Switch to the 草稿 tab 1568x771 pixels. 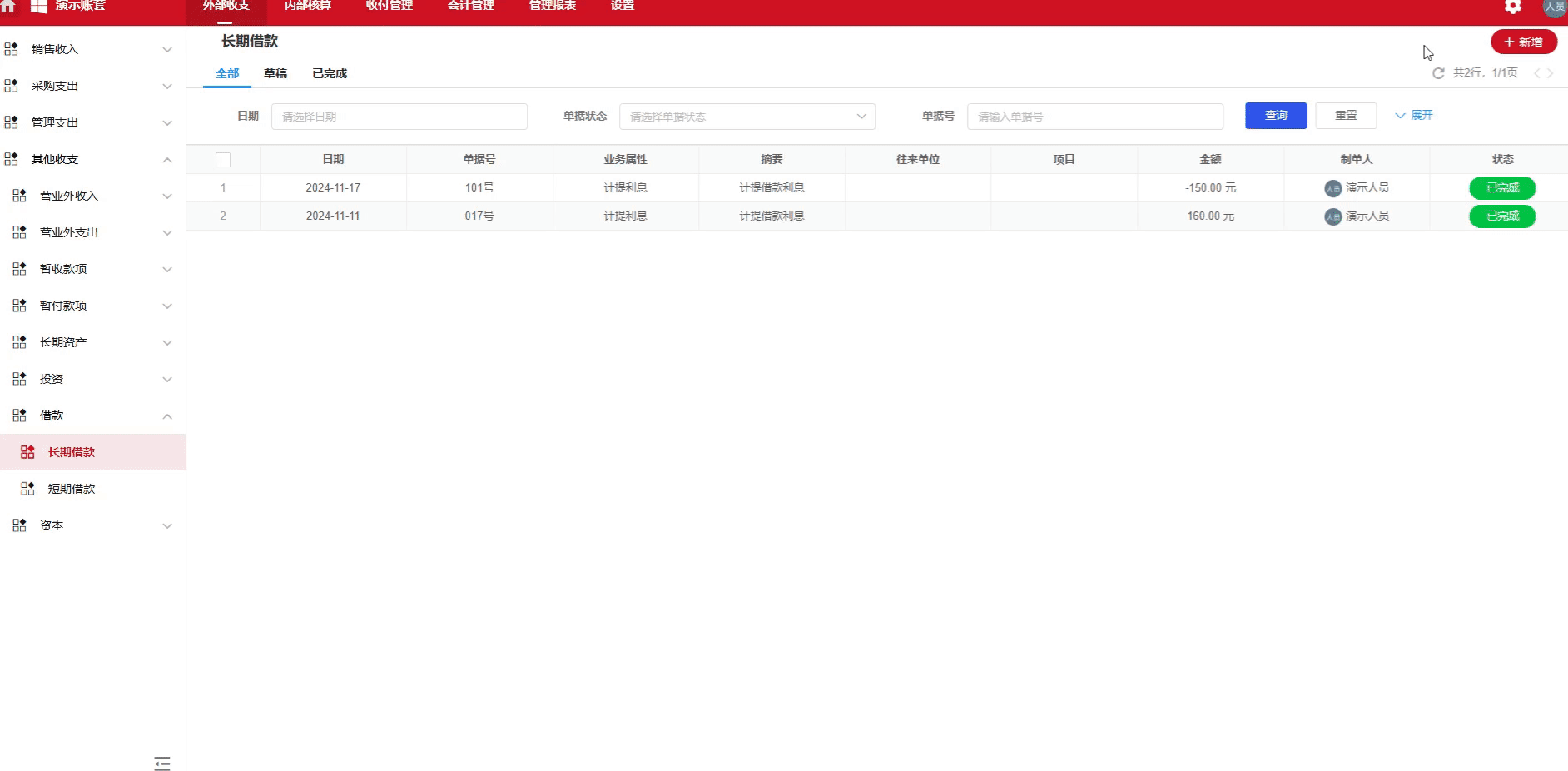[x=275, y=73]
